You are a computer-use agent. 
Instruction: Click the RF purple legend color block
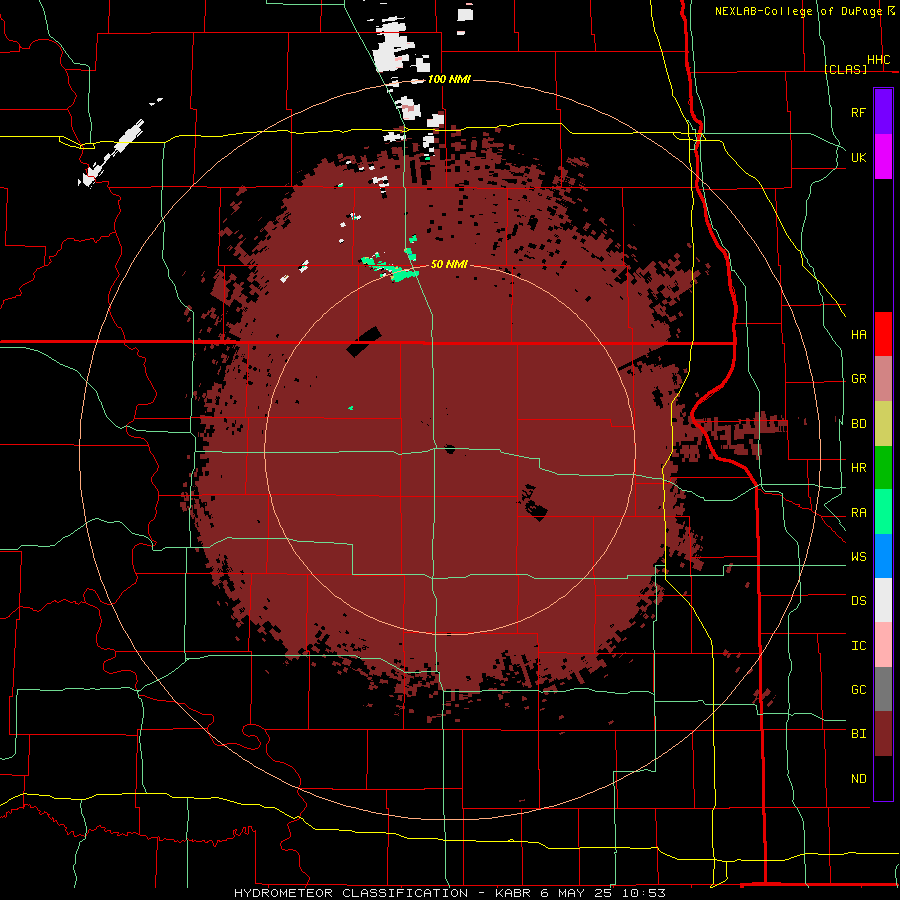883,112
